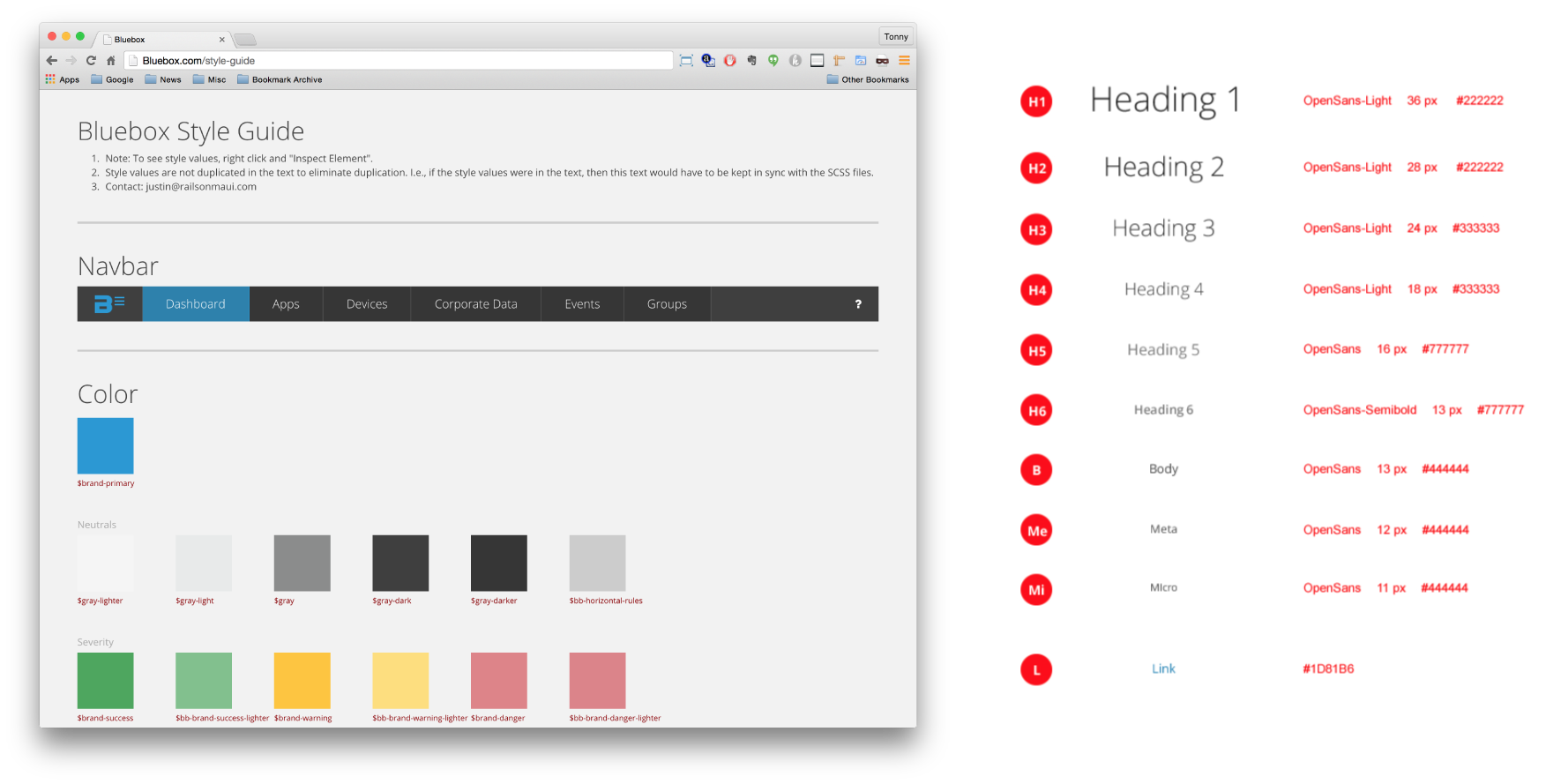Click the Bluebox logo in the navbar

coord(109,304)
